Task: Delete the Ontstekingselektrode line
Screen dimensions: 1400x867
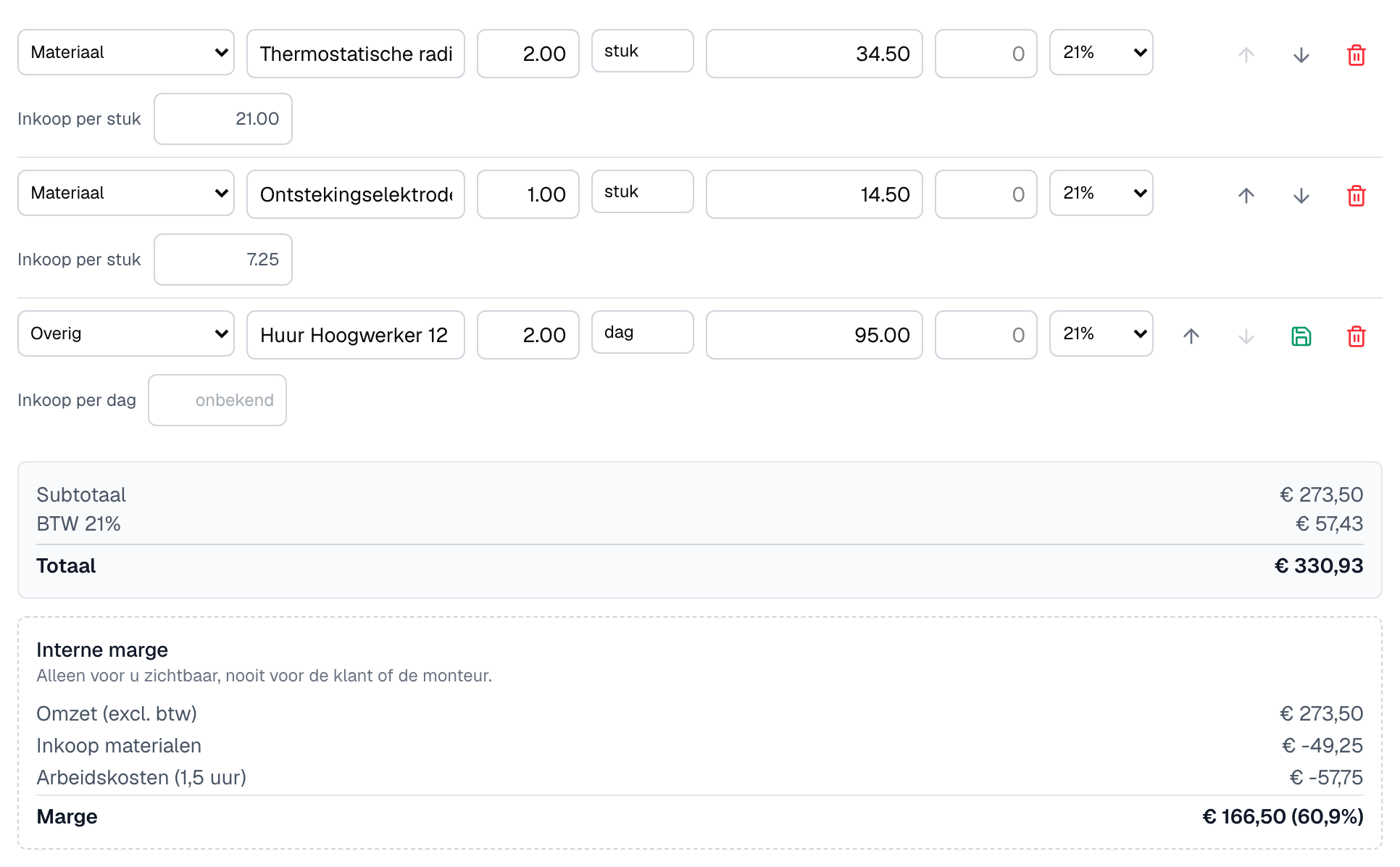Action: [1356, 196]
